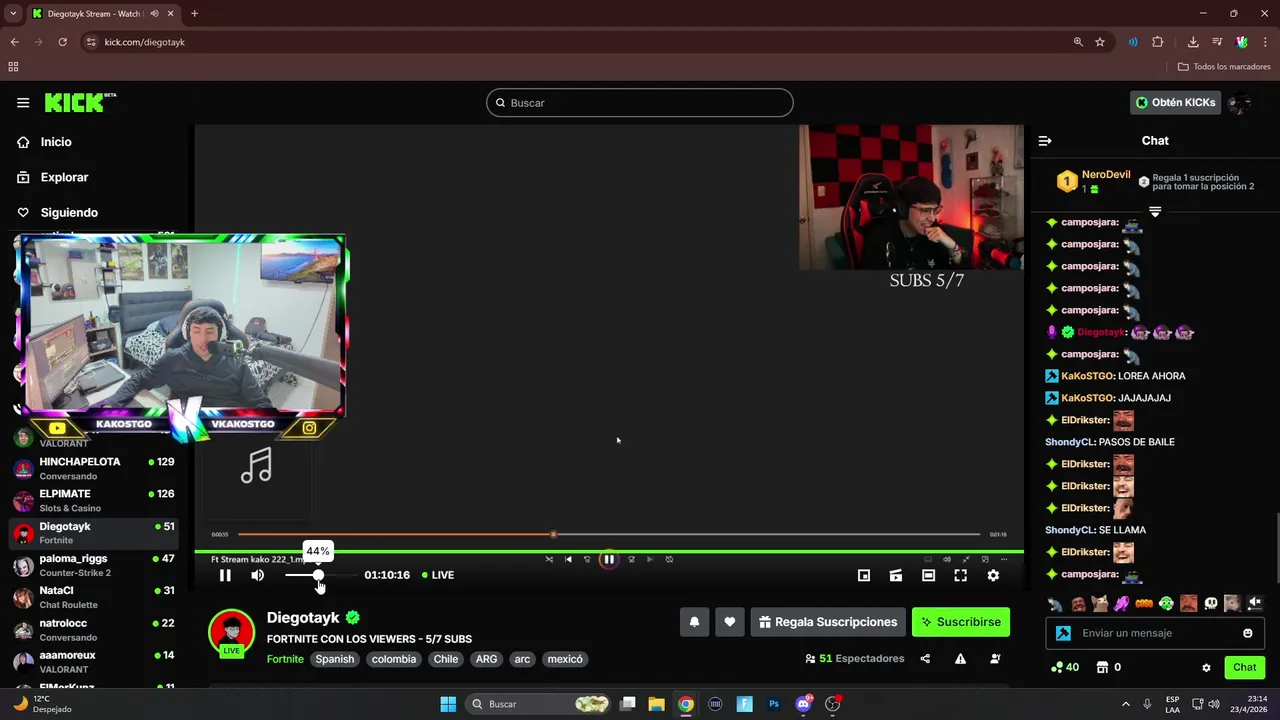Screen dimensions: 1280x720
Task: Mute the stream with the speaker icon
Action: pos(258,575)
